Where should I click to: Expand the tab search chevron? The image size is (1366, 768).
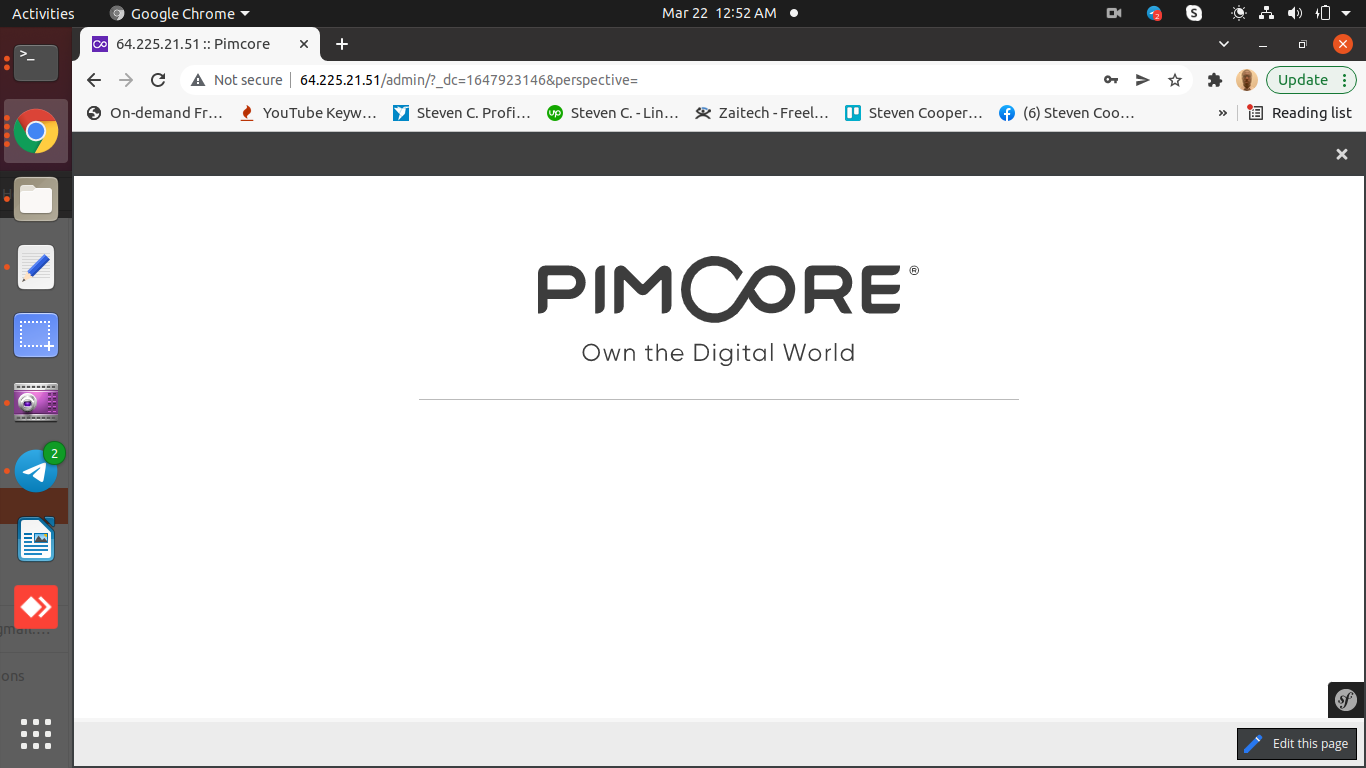click(1224, 44)
